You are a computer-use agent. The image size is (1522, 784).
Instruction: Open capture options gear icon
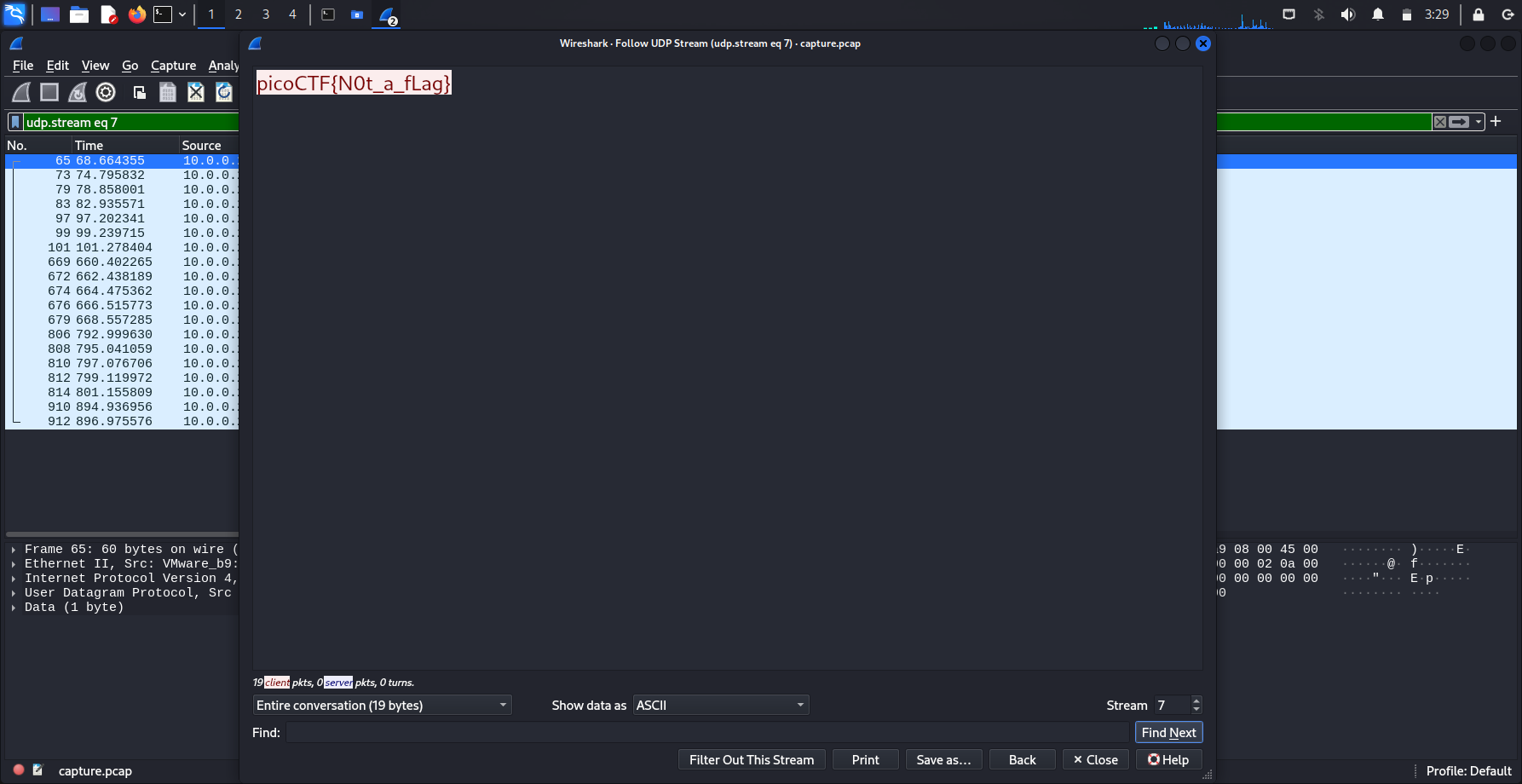[x=106, y=92]
